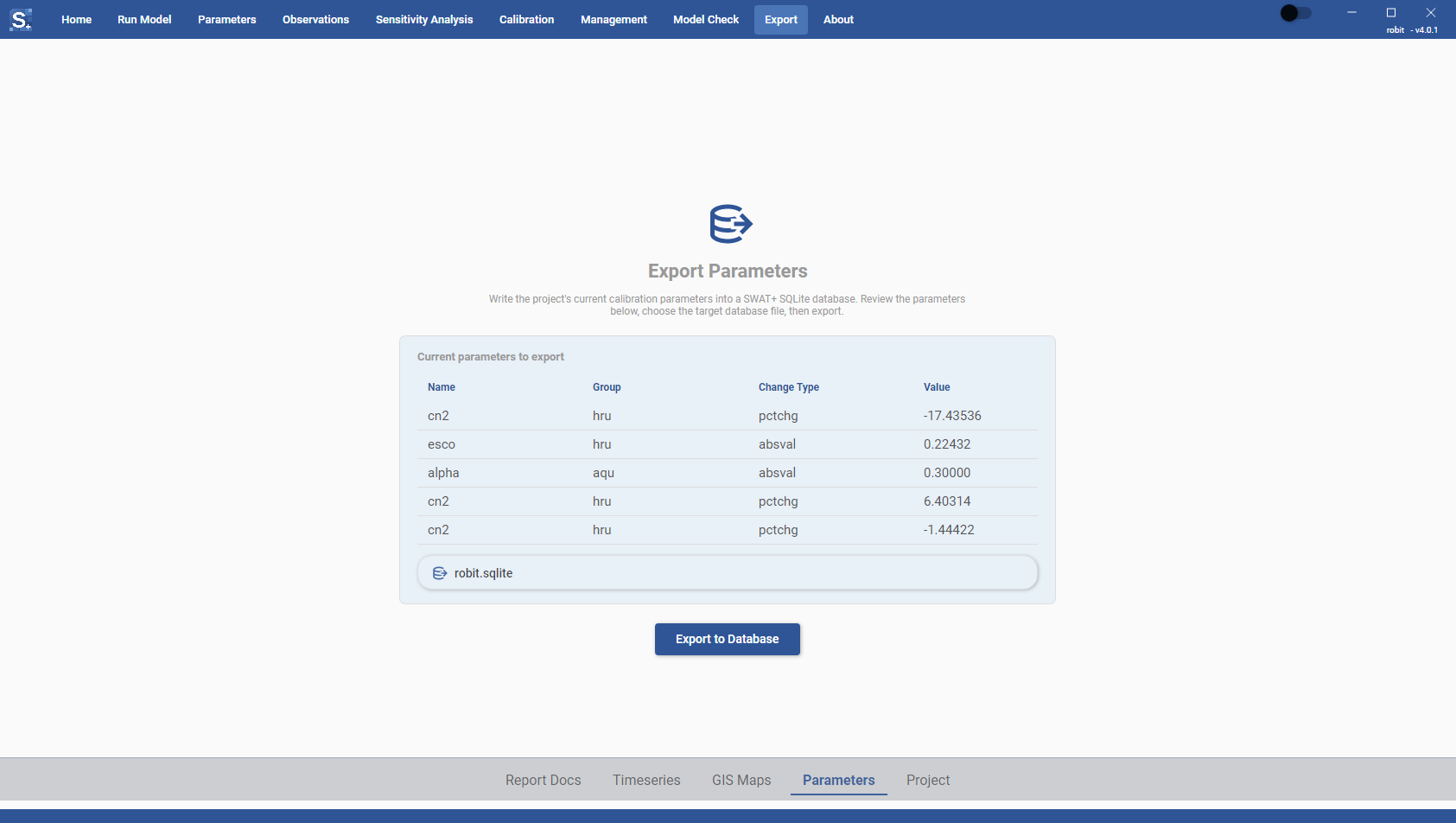Screen dimensions: 1456x823
Task: Switch to the Timeseries tab
Action: pos(646,780)
